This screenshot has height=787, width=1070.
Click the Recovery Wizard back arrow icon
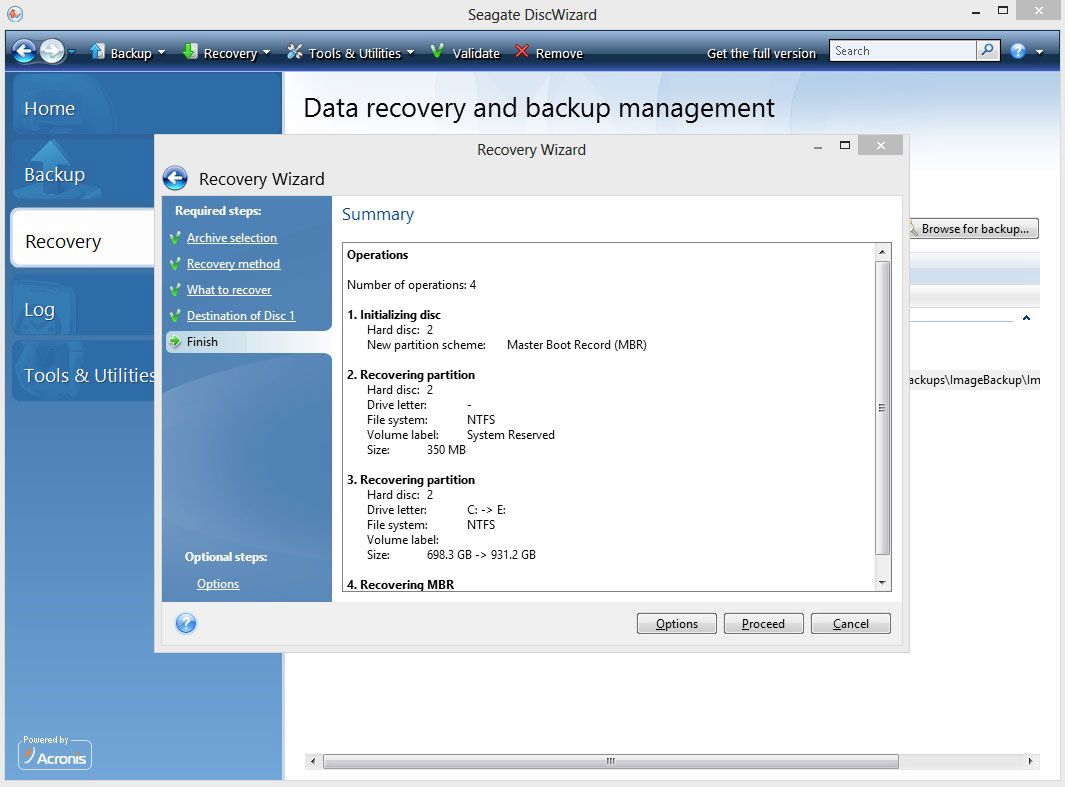point(175,179)
